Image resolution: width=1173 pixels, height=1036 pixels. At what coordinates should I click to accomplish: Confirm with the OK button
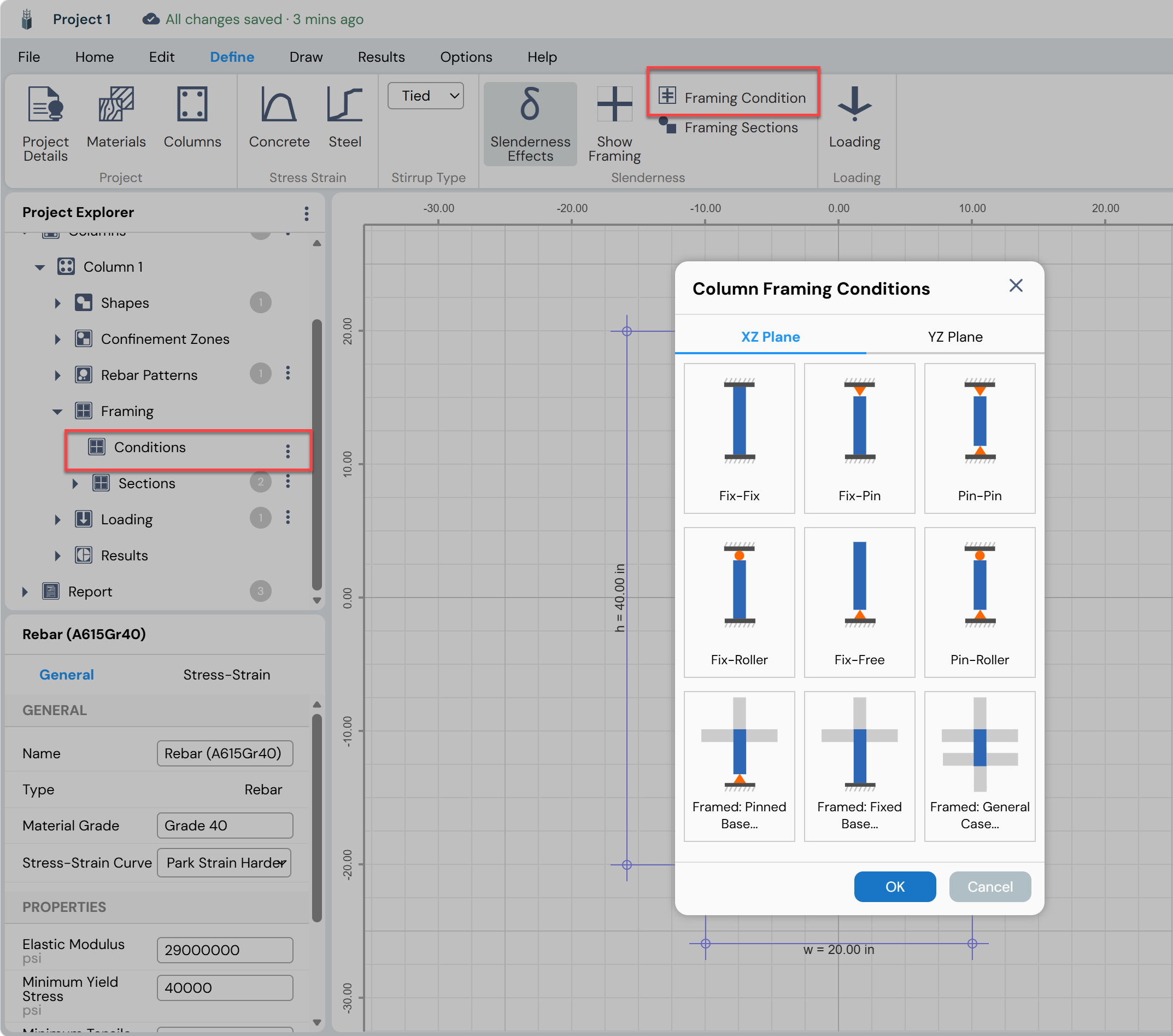click(895, 886)
